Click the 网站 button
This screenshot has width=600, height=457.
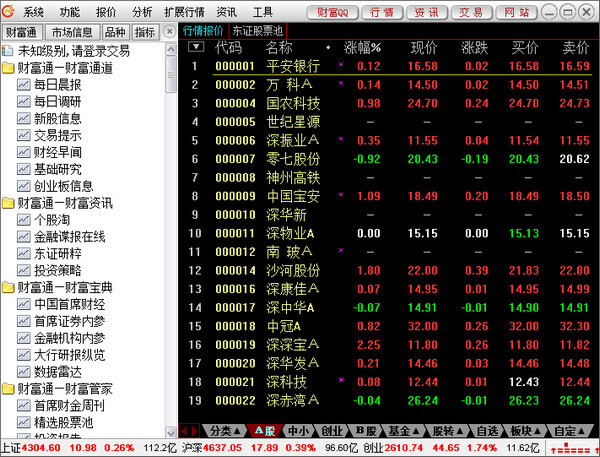click(517, 13)
